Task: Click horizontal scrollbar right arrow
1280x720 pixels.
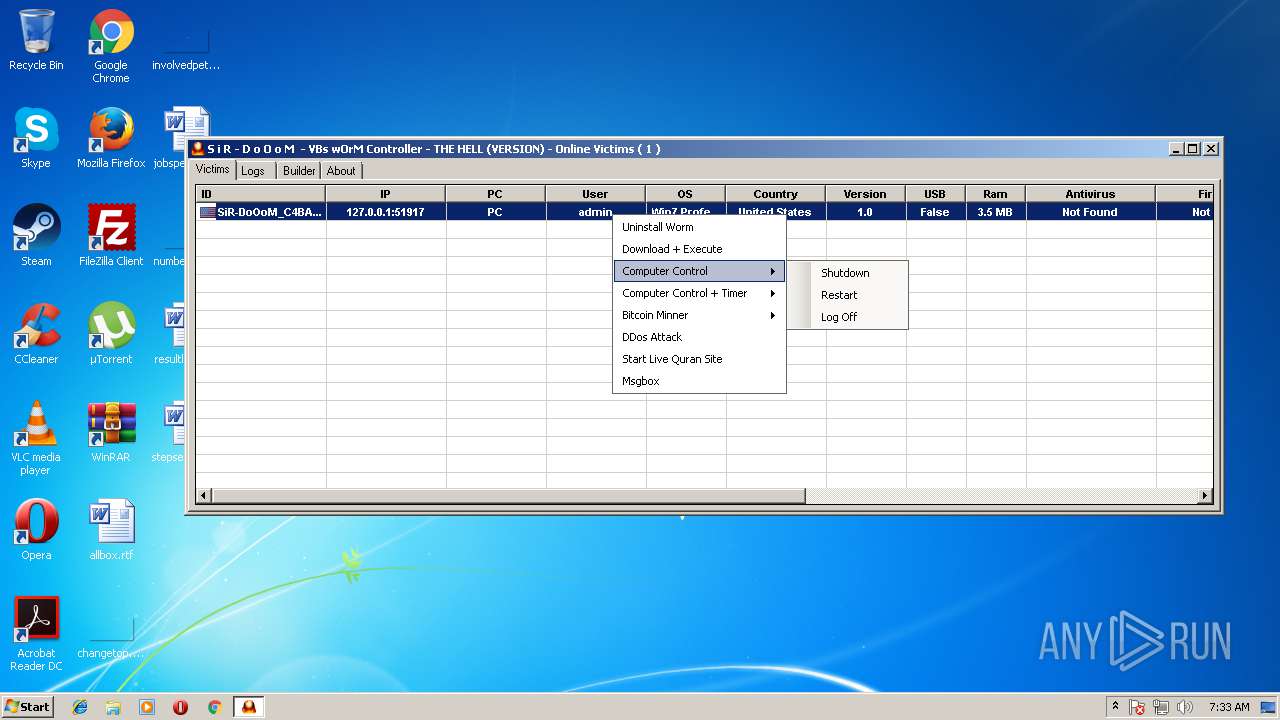Action: 1205,496
